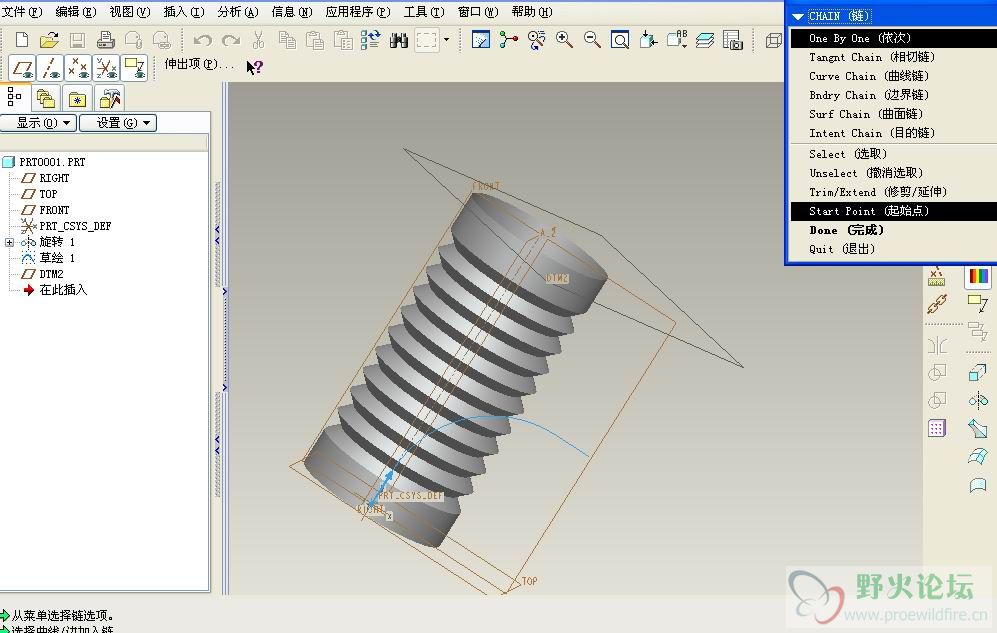The height and width of the screenshot is (633, 997).
Task: Click Done (完成) in CHAIN menu
Action: [x=846, y=230]
